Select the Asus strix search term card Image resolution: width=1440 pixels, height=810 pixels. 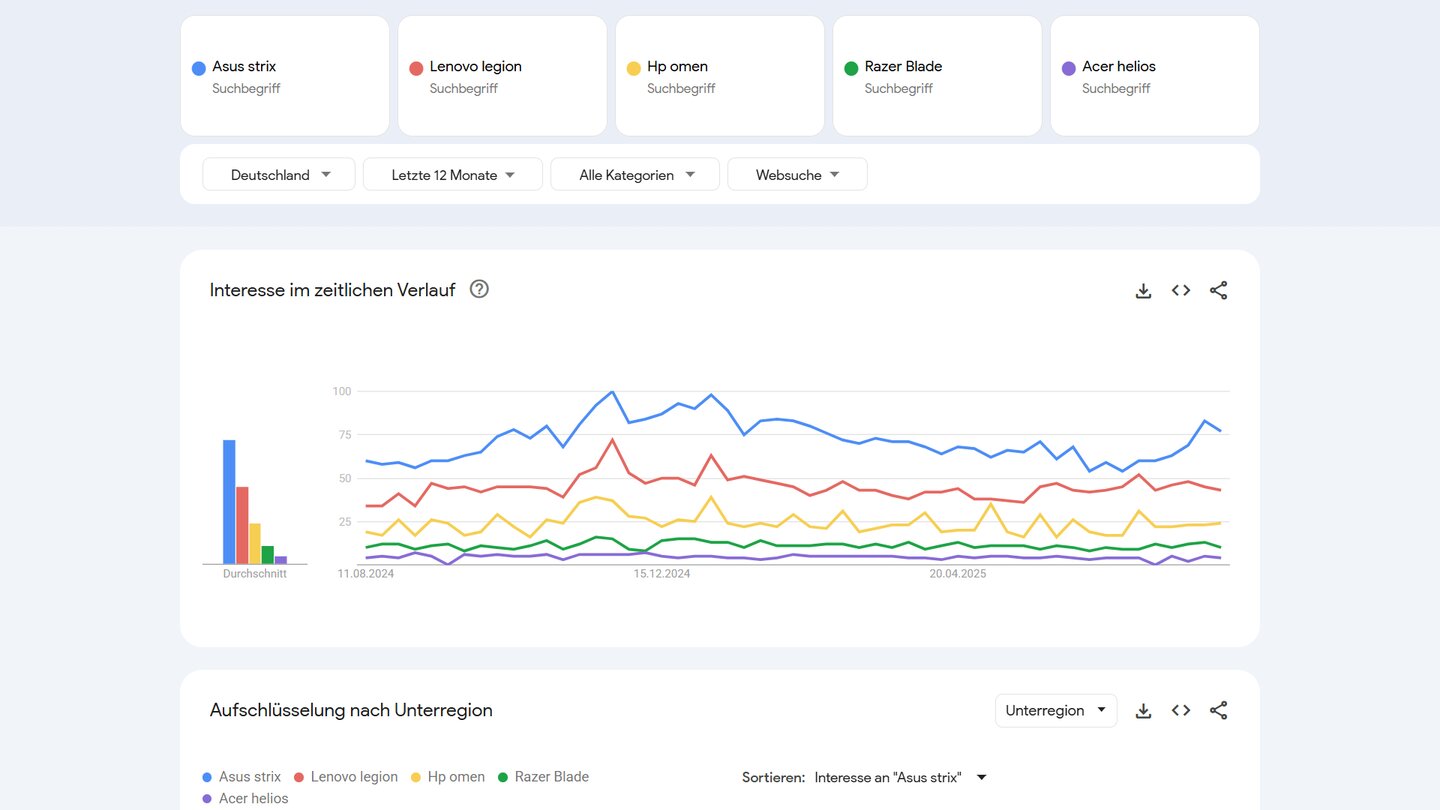pos(284,76)
